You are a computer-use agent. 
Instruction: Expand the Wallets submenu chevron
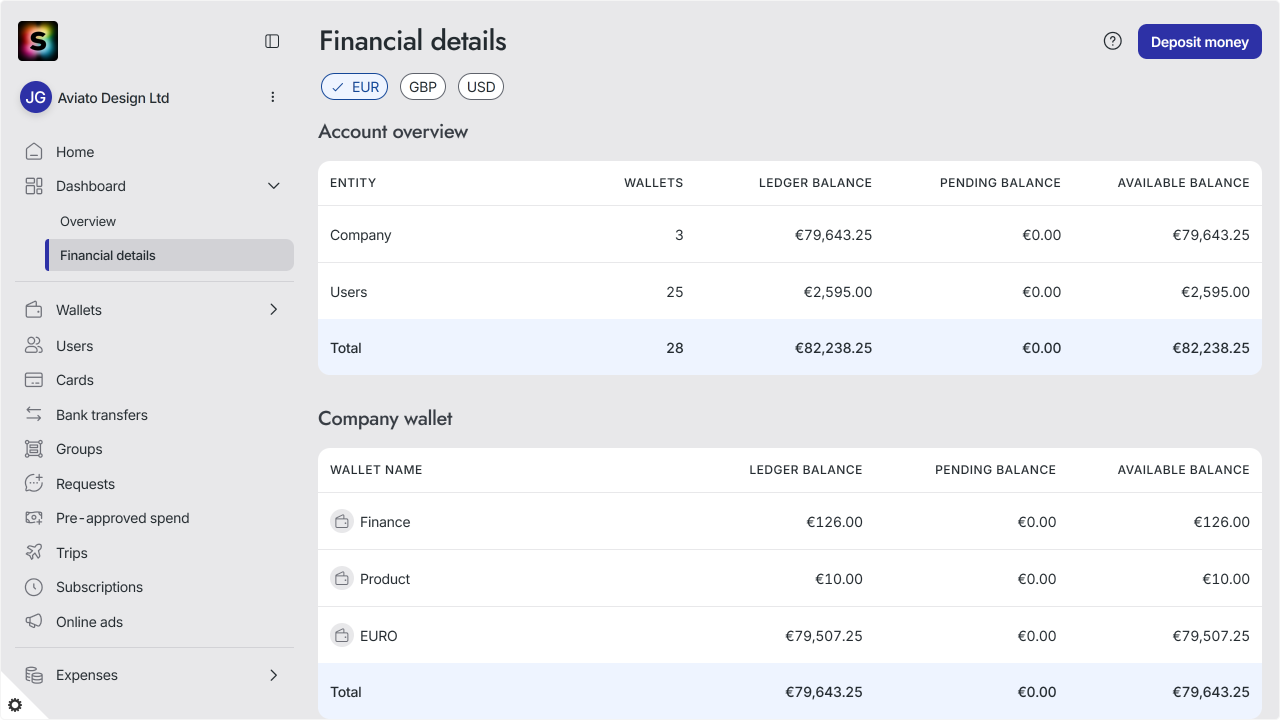click(274, 310)
